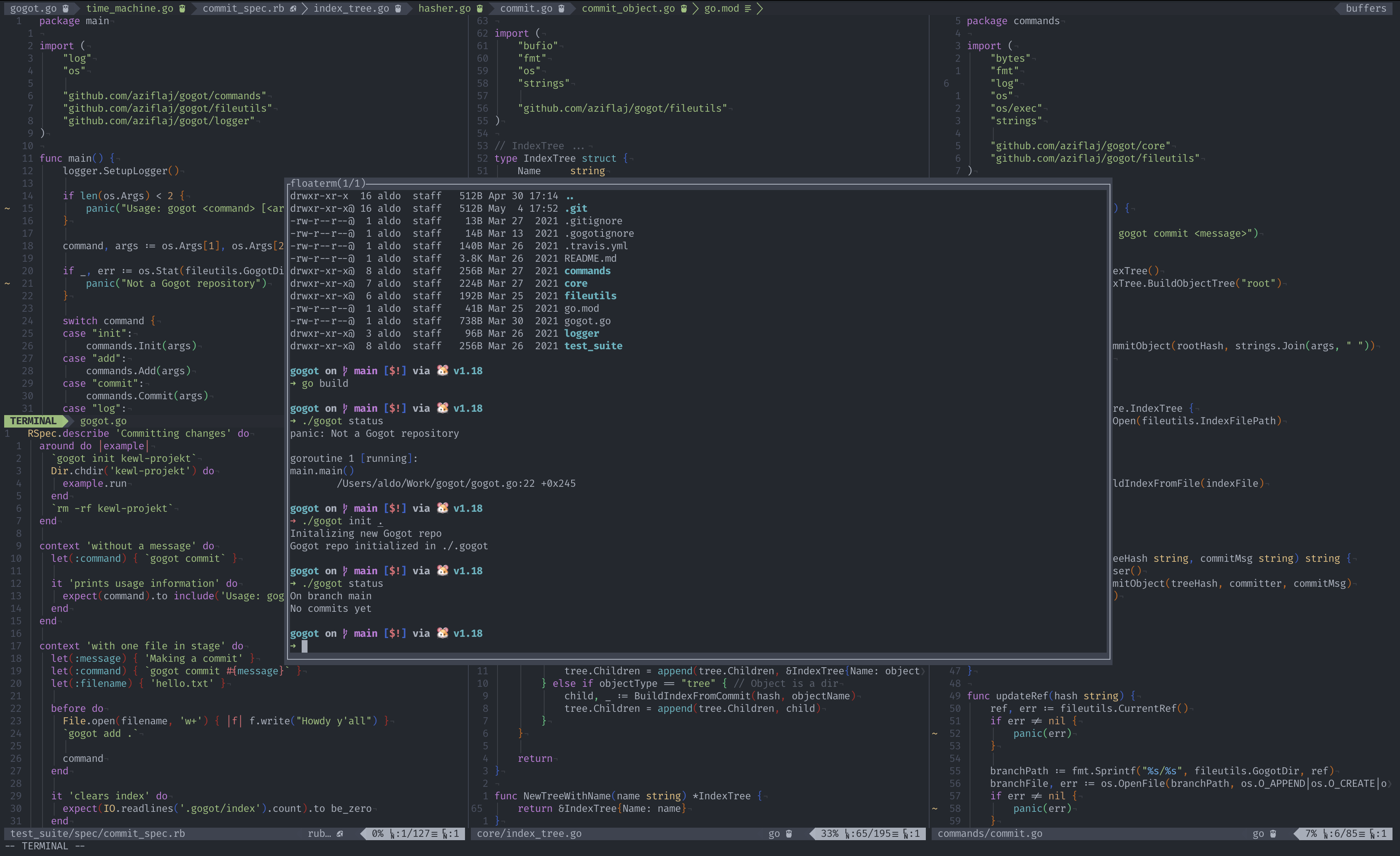Viewport: 1400px width, 856px height.
Task: Click the TERMINAL mode indicator in statusline
Action: [33, 420]
